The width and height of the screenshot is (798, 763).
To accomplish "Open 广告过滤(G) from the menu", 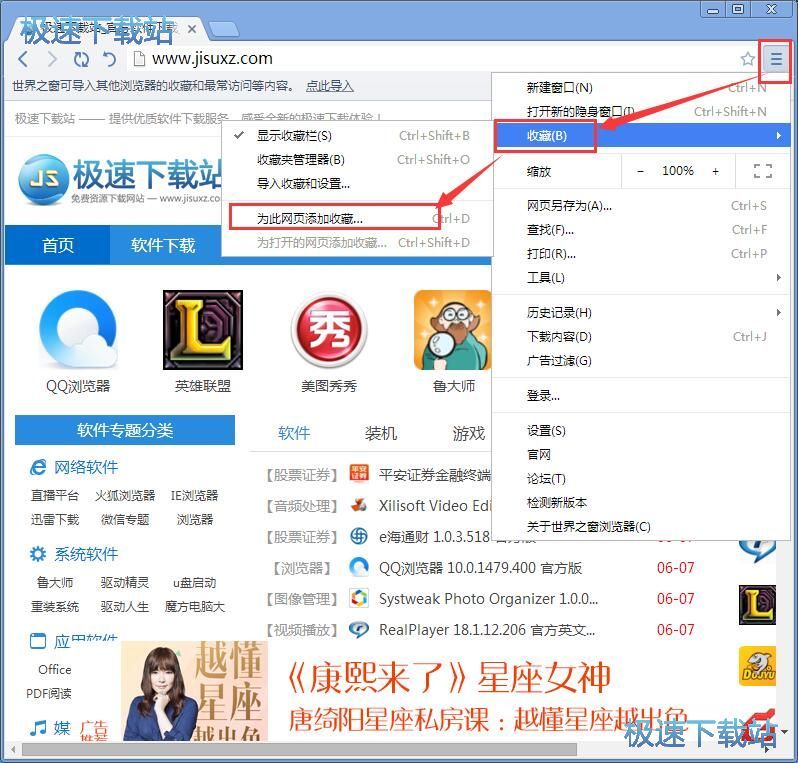I will [x=642, y=361].
